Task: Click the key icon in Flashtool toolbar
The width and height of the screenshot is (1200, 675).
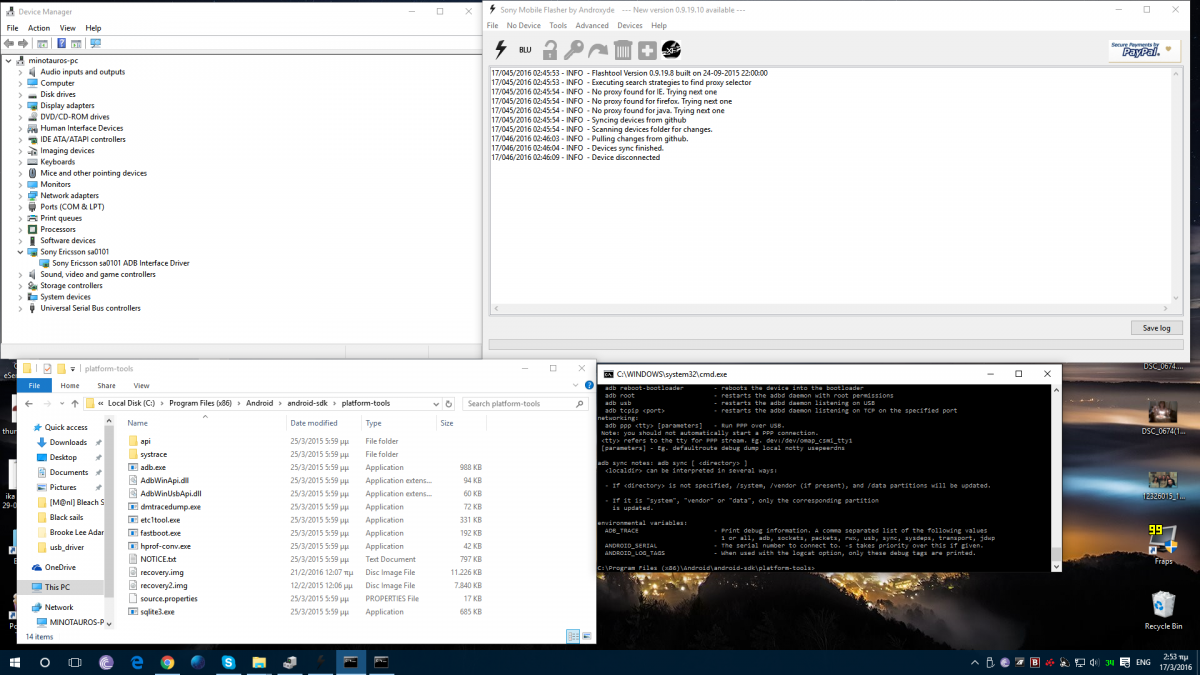Action: pyautogui.click(x=574, y=50)
